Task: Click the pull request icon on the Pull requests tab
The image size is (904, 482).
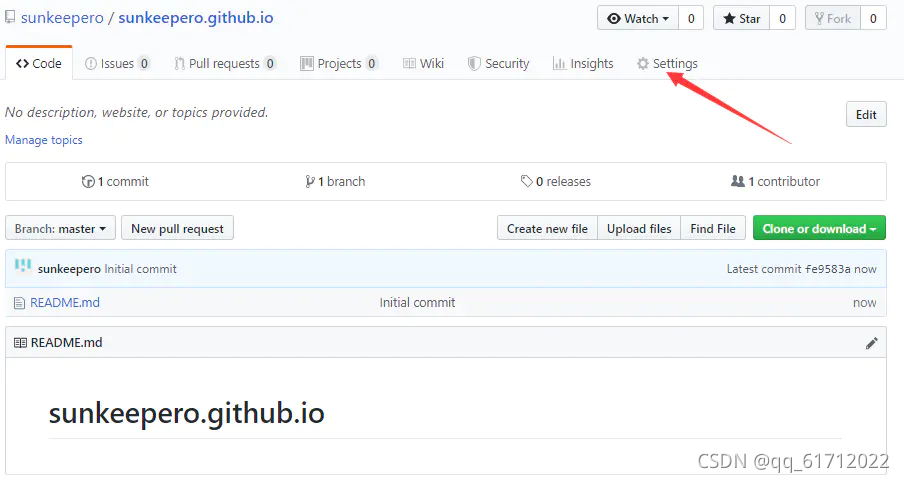Action: 179,63
